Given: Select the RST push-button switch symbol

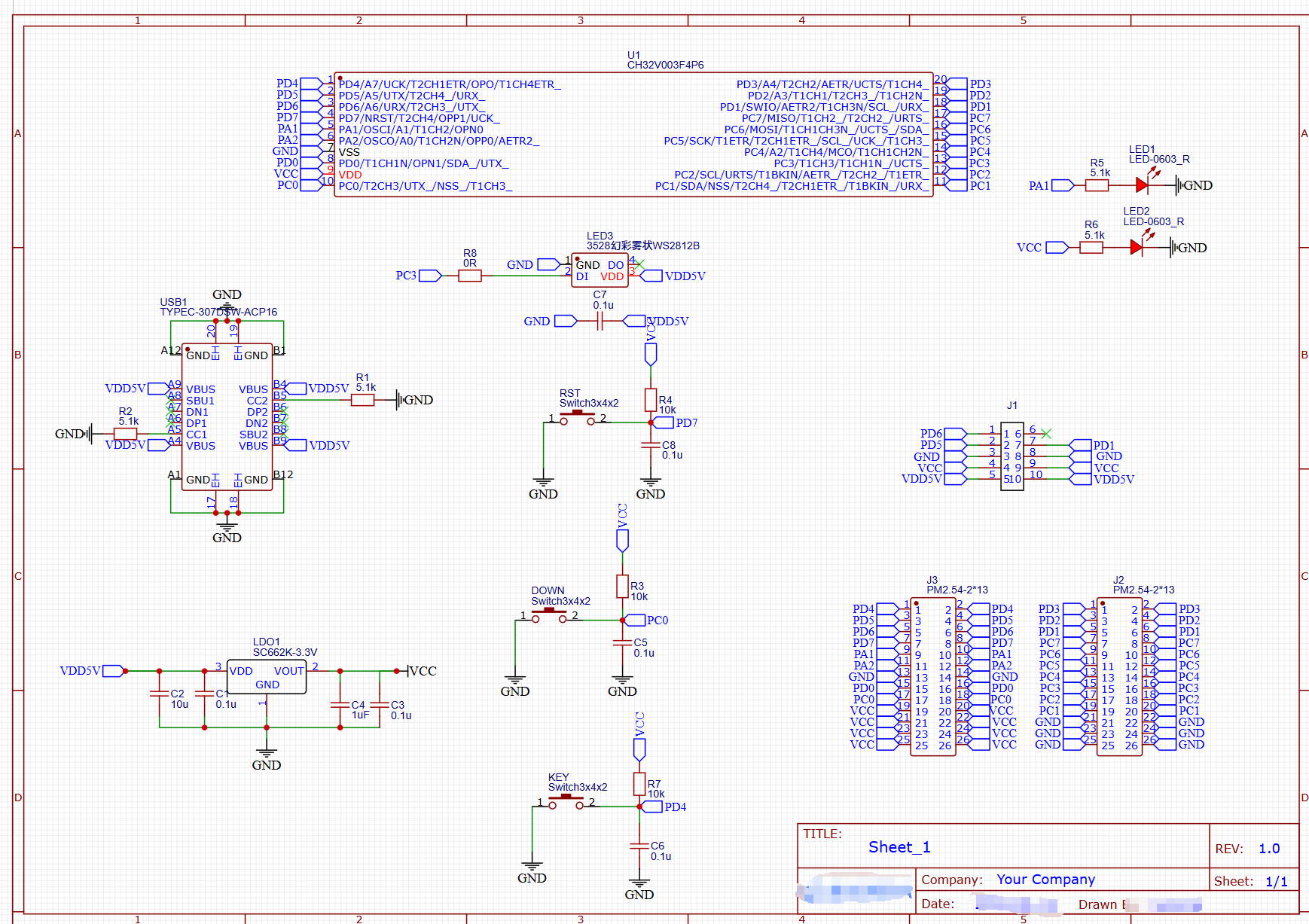Looking at the screenshot, I should tap(578, 418).
